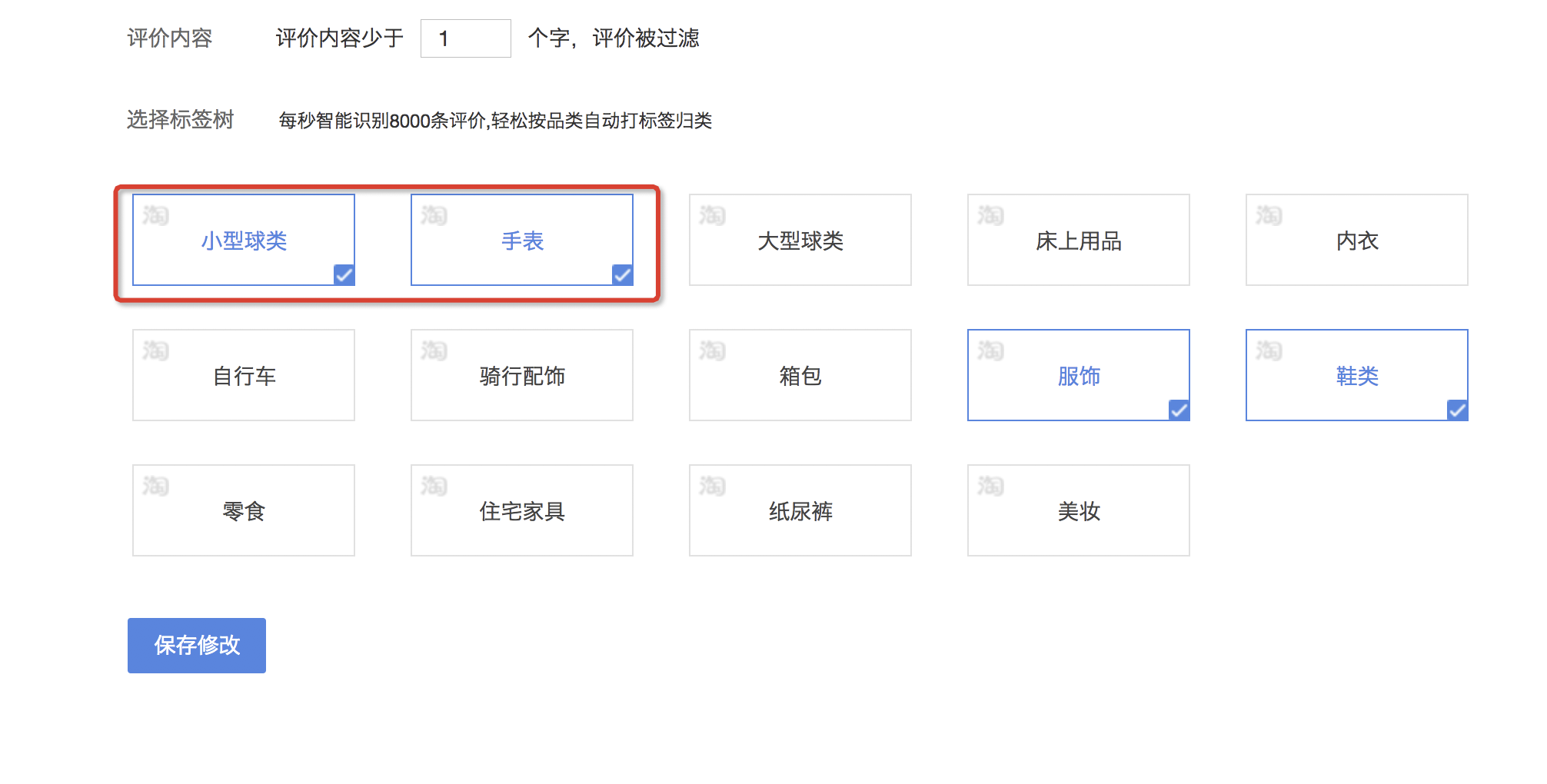Focus the minimum character count input
The image size is (1547, 784).
click(465, 38)
